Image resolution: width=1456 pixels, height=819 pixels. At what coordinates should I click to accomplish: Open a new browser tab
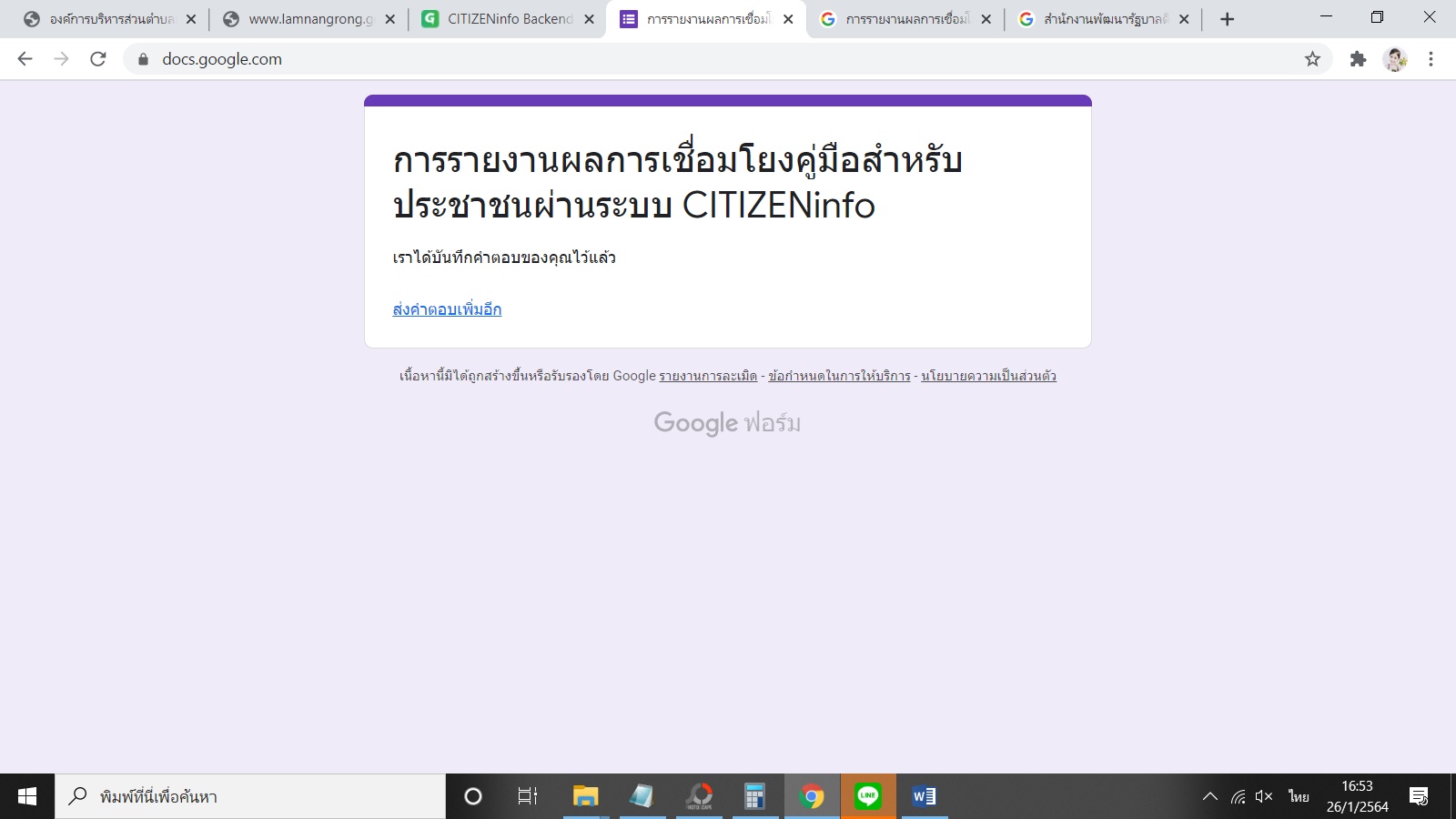click(1227, 19)
